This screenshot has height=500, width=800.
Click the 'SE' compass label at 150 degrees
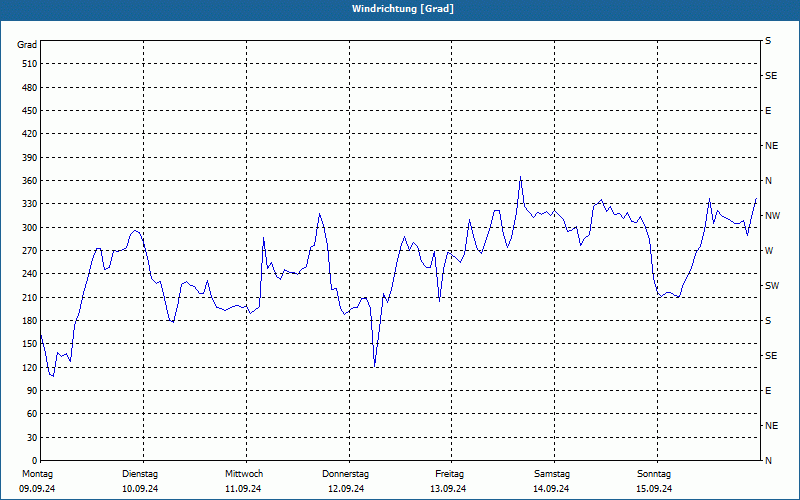771,356
